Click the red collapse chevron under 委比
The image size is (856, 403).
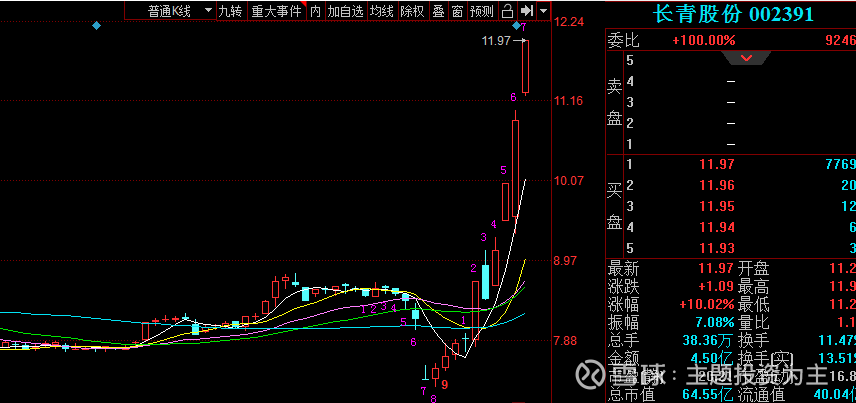[746, 57]
